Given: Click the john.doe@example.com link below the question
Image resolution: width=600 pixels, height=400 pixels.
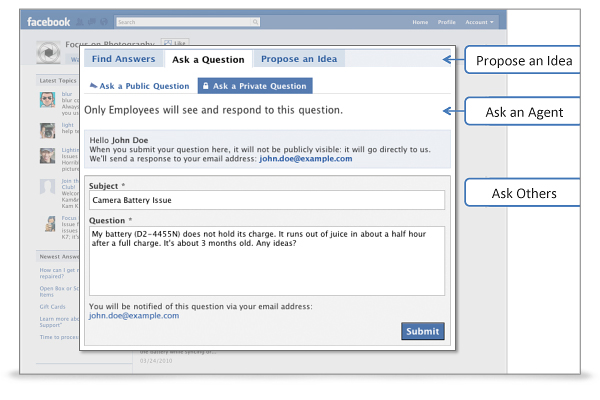Looking at the screenshot, I should 134,315.
